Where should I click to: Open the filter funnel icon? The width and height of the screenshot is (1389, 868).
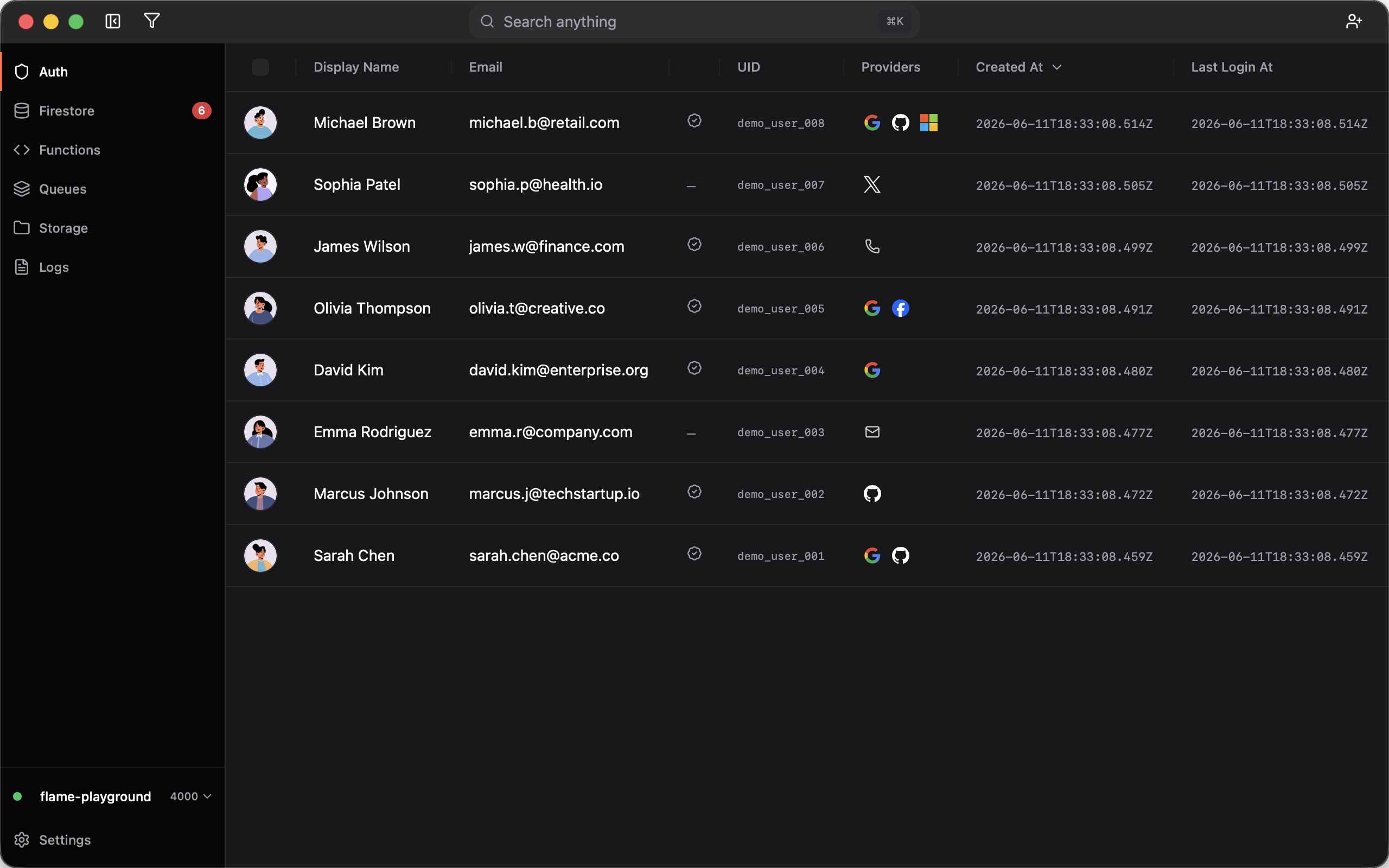click(151, 21)
